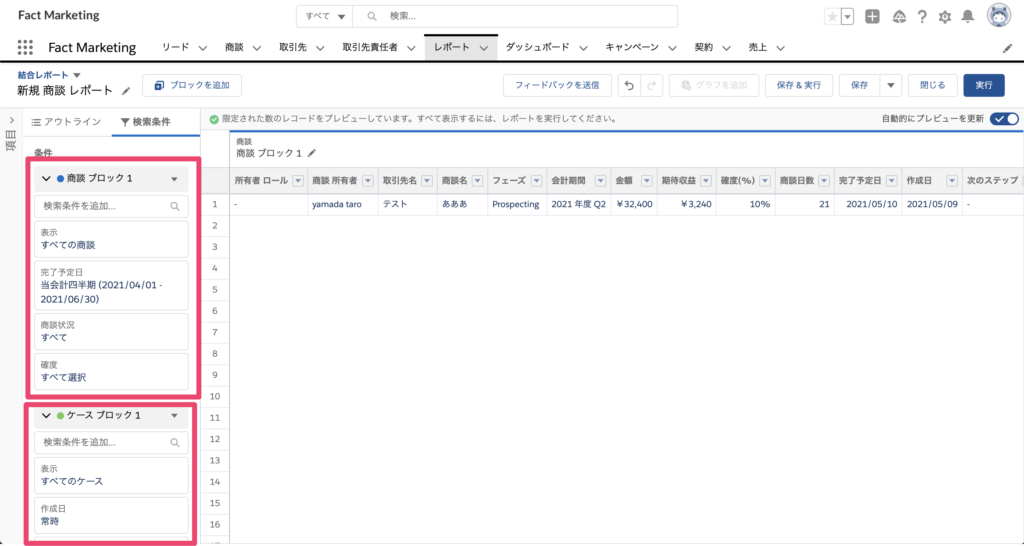Open the user avatar profile menu
Viewport: 1024px width, 546px height.
tap(999, 16)
